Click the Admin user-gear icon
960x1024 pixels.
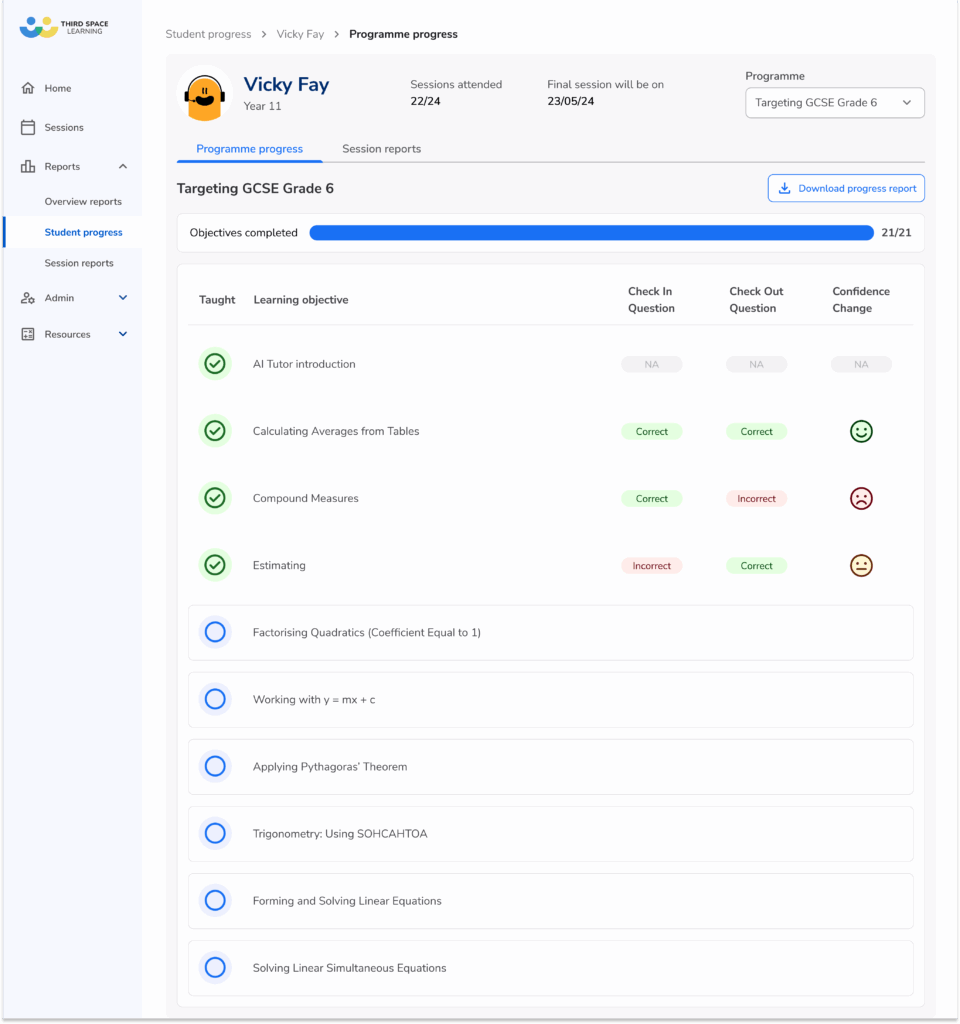[x=28, y=298]
